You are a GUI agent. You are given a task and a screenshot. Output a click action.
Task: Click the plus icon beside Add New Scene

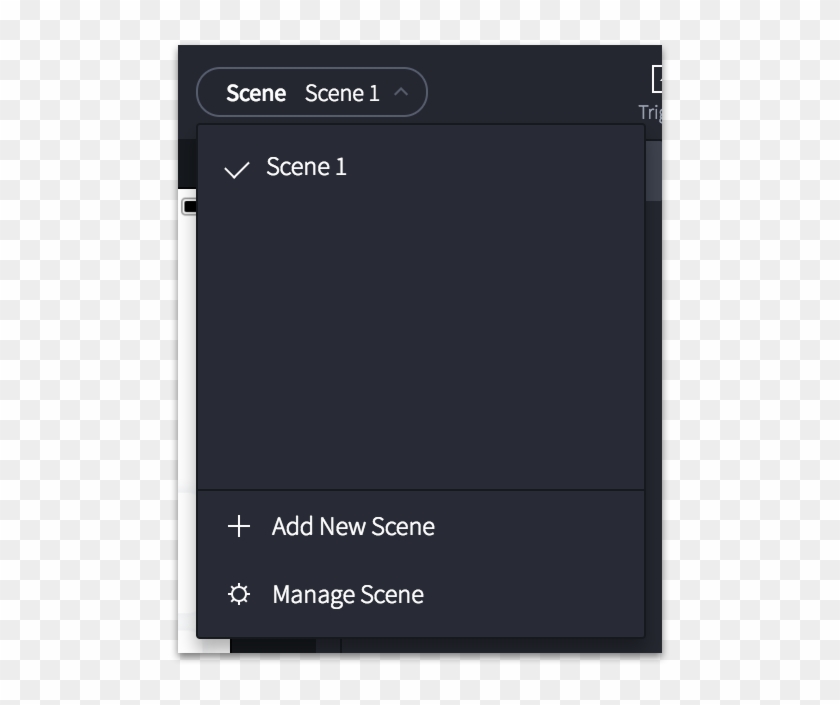pyautogui.click(x=239, y=526)
